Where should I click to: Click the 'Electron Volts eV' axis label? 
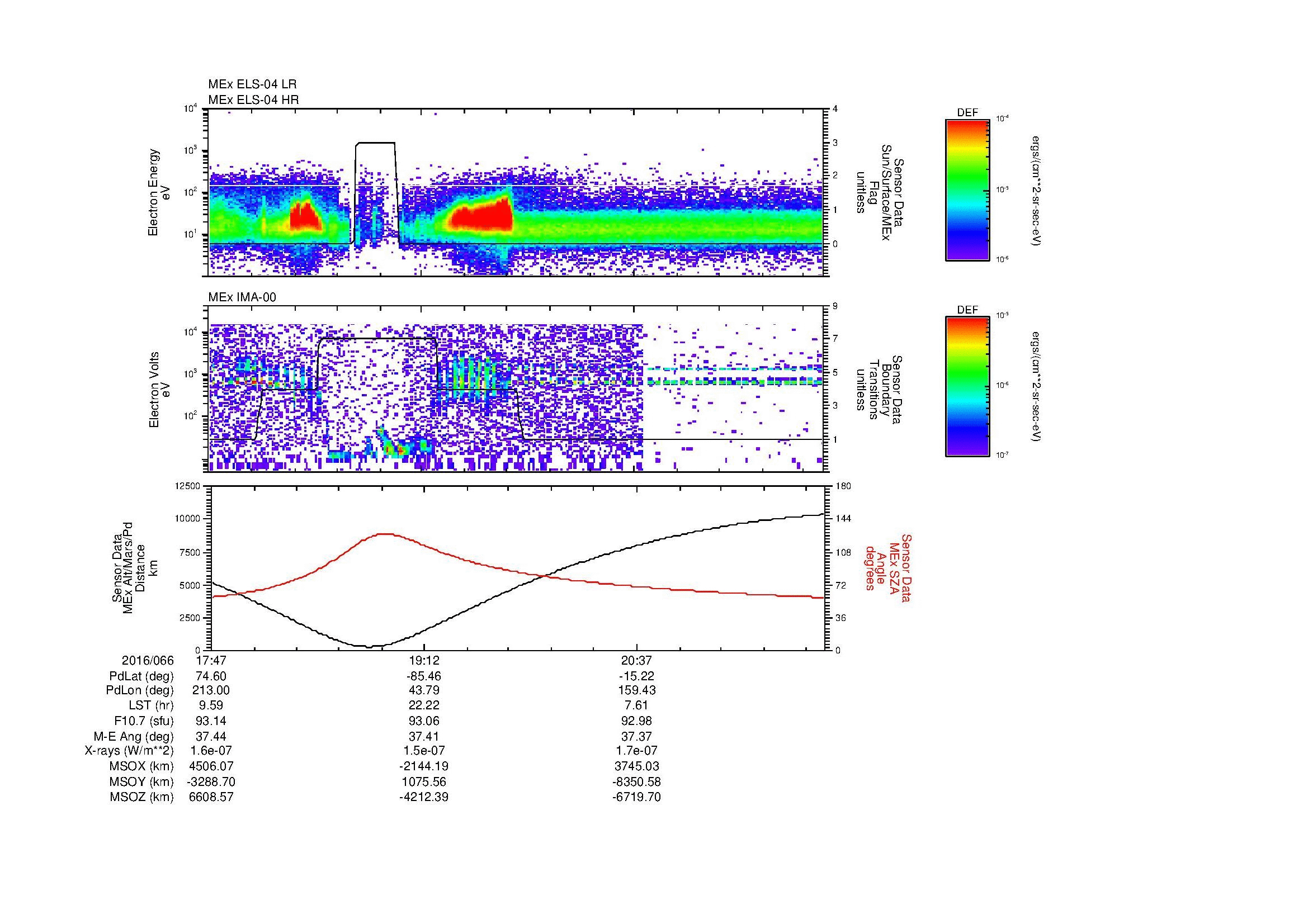point(159,390)
